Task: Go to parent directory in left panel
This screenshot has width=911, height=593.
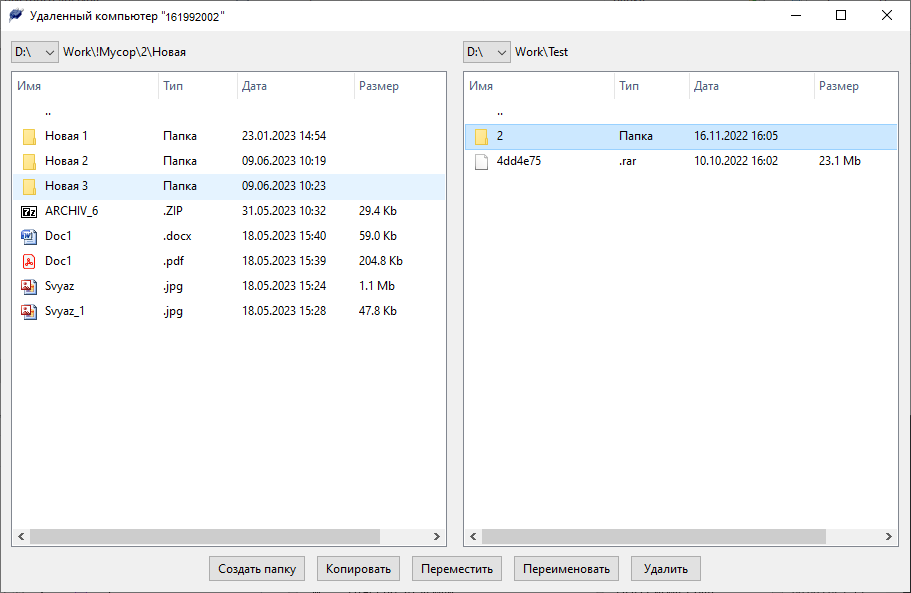Action: [48, 112]
